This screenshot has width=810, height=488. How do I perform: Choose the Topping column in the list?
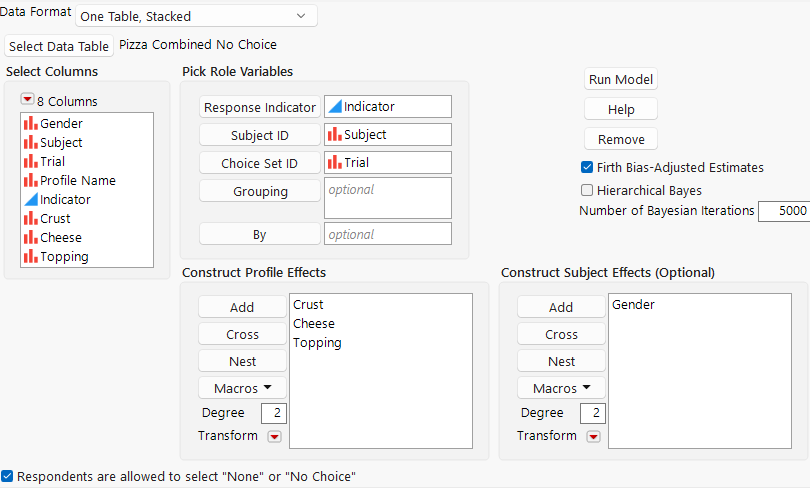coord(64,257)
